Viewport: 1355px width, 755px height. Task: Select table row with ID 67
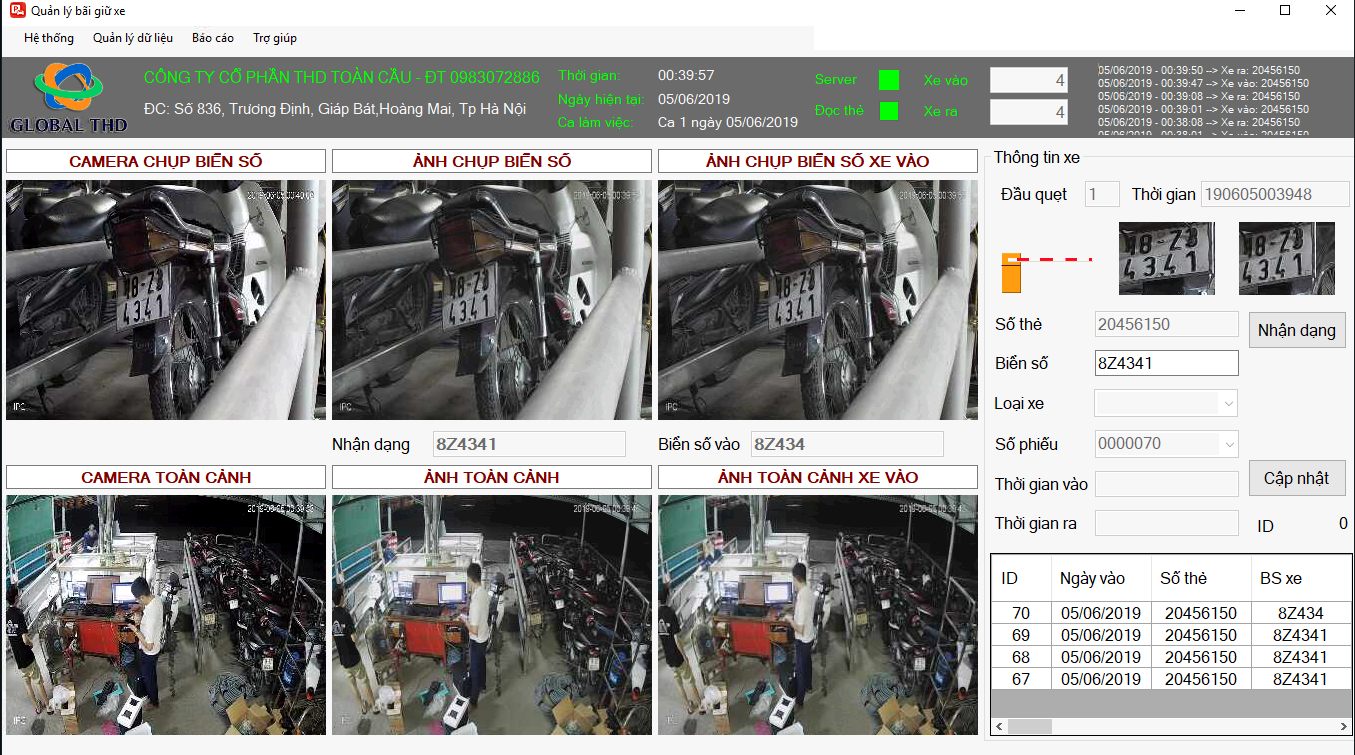1171,679
